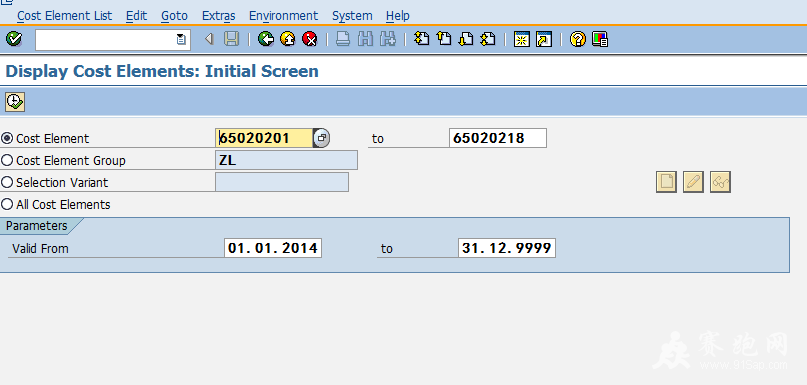Click the Execute clock icon

coord(14,101)
